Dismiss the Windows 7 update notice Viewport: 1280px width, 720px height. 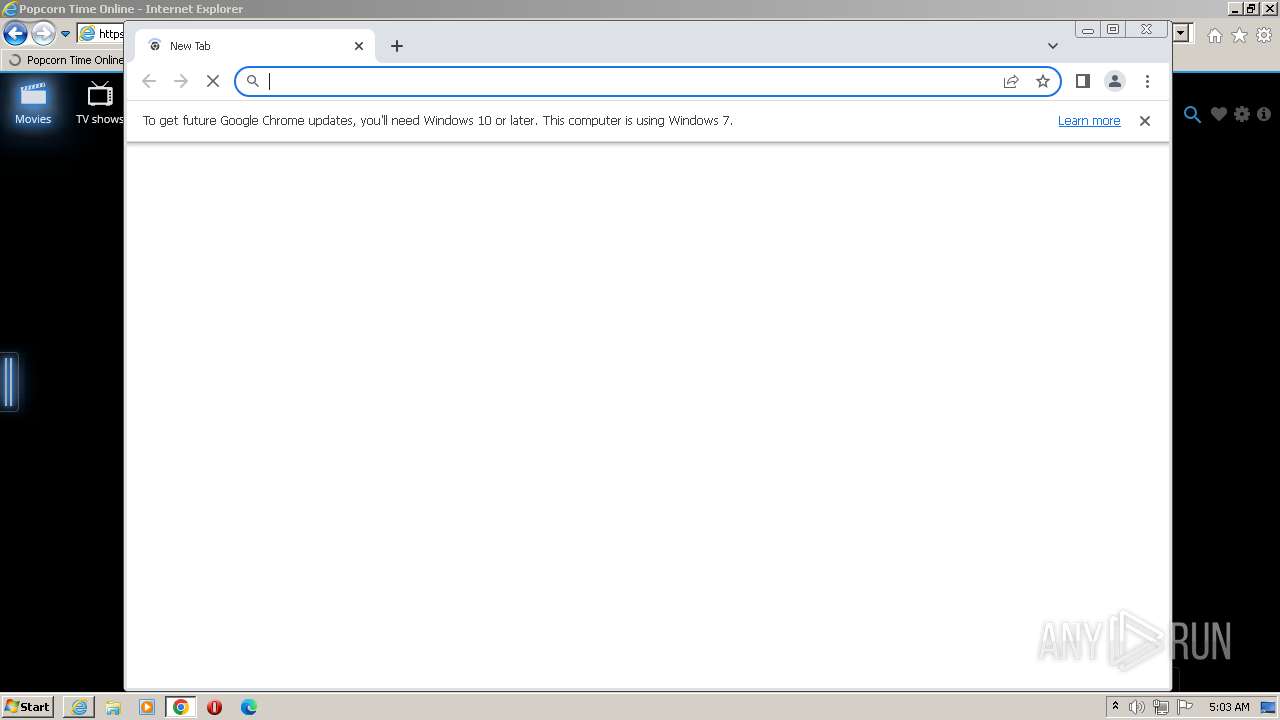(1145, 121)
